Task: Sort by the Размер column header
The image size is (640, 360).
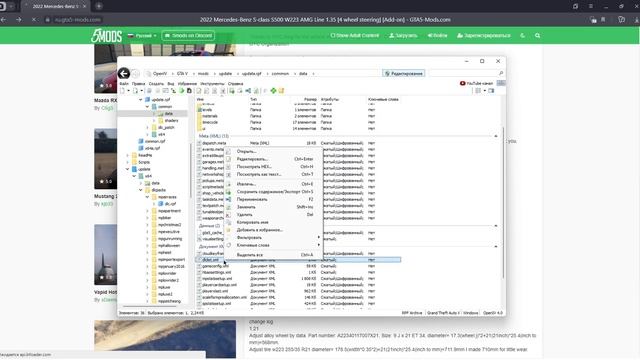Action: pos(310,99)
